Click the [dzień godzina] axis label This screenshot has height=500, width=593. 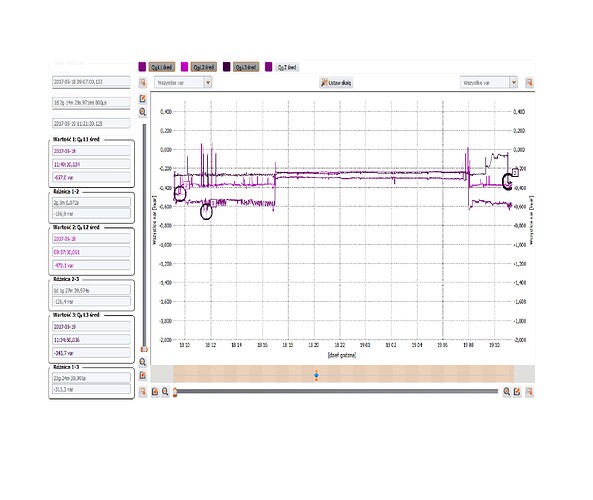tap(342, 355)
